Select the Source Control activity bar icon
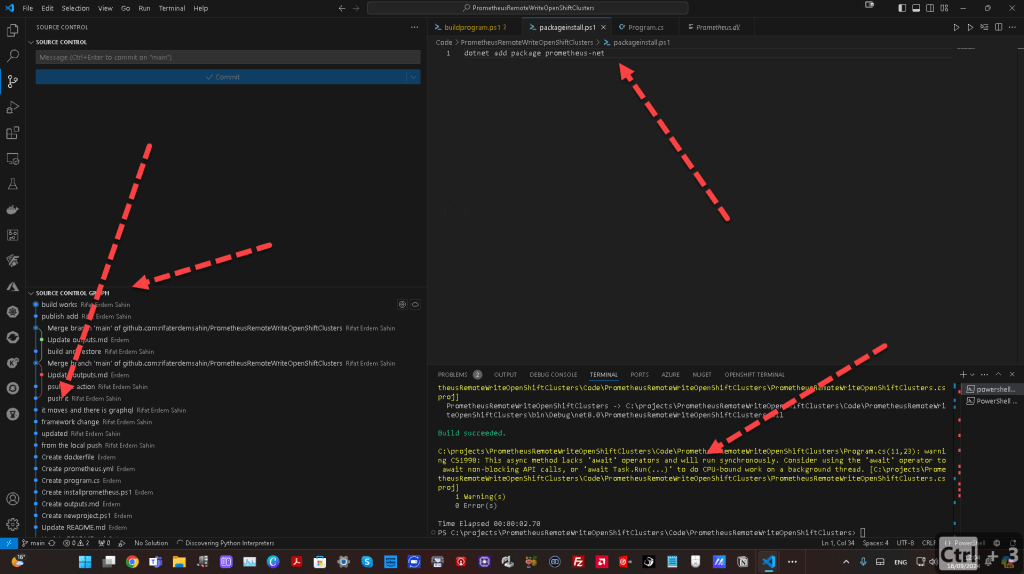 click(x=12, y=82)
